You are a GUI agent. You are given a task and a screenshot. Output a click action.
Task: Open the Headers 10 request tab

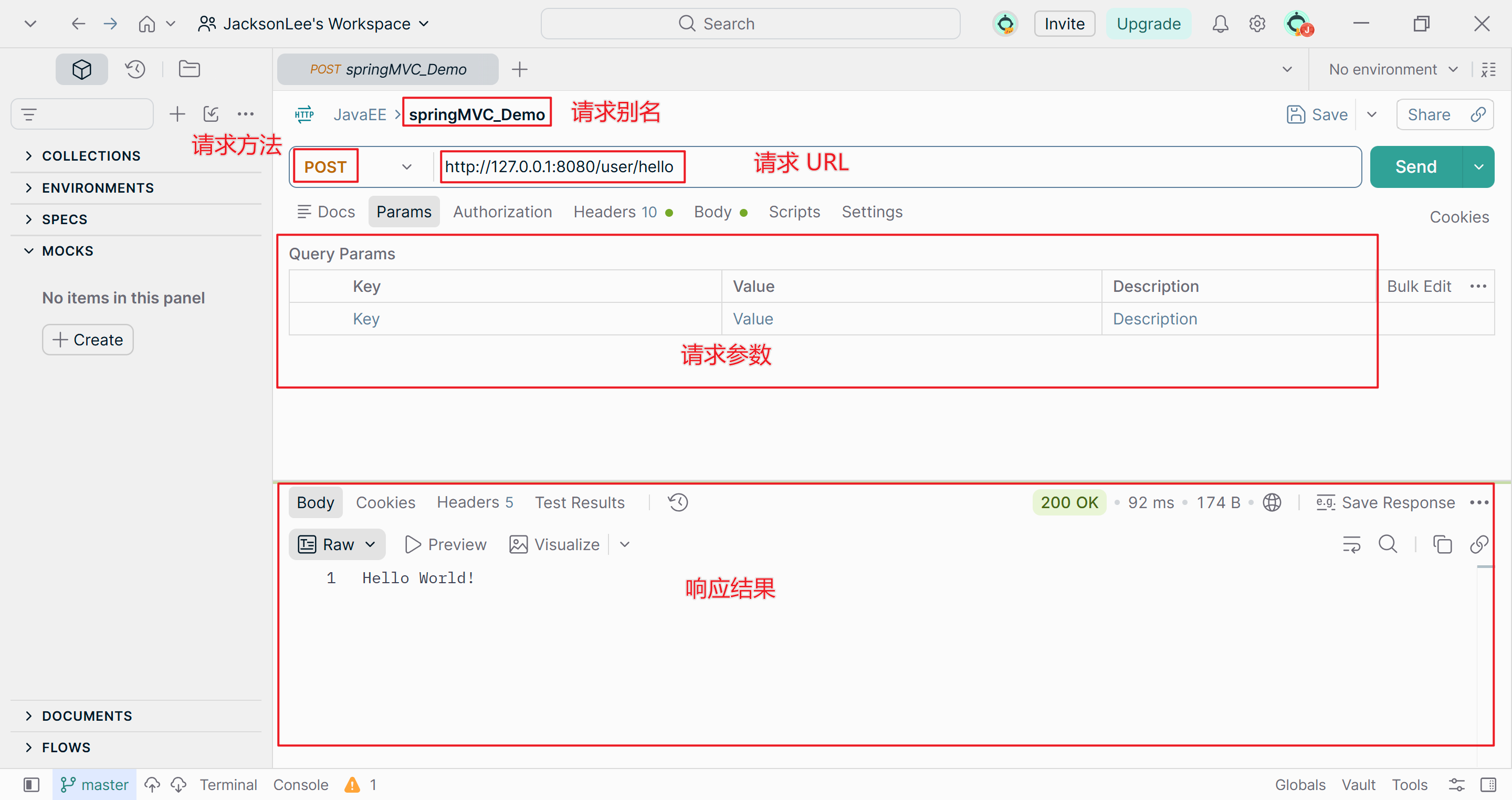click(x=622, y=212)
